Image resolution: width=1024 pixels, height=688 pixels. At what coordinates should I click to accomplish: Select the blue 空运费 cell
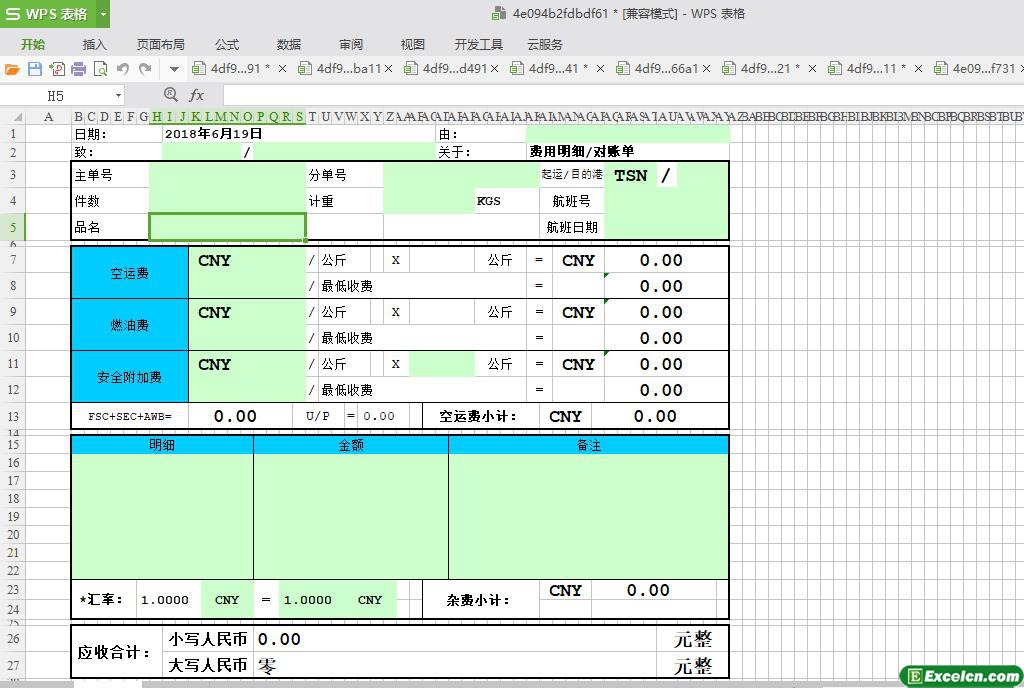(x=129, y=273)
